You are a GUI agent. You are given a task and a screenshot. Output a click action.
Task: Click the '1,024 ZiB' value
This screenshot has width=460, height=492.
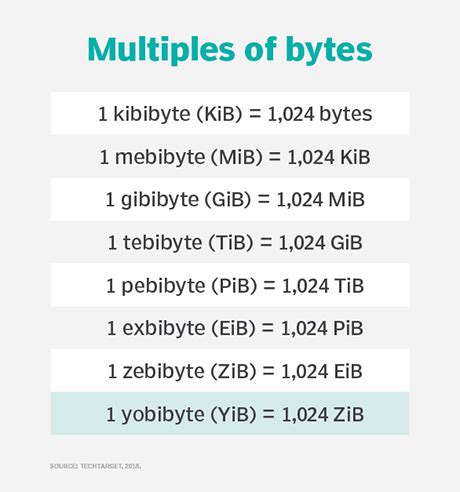(323, 414)
